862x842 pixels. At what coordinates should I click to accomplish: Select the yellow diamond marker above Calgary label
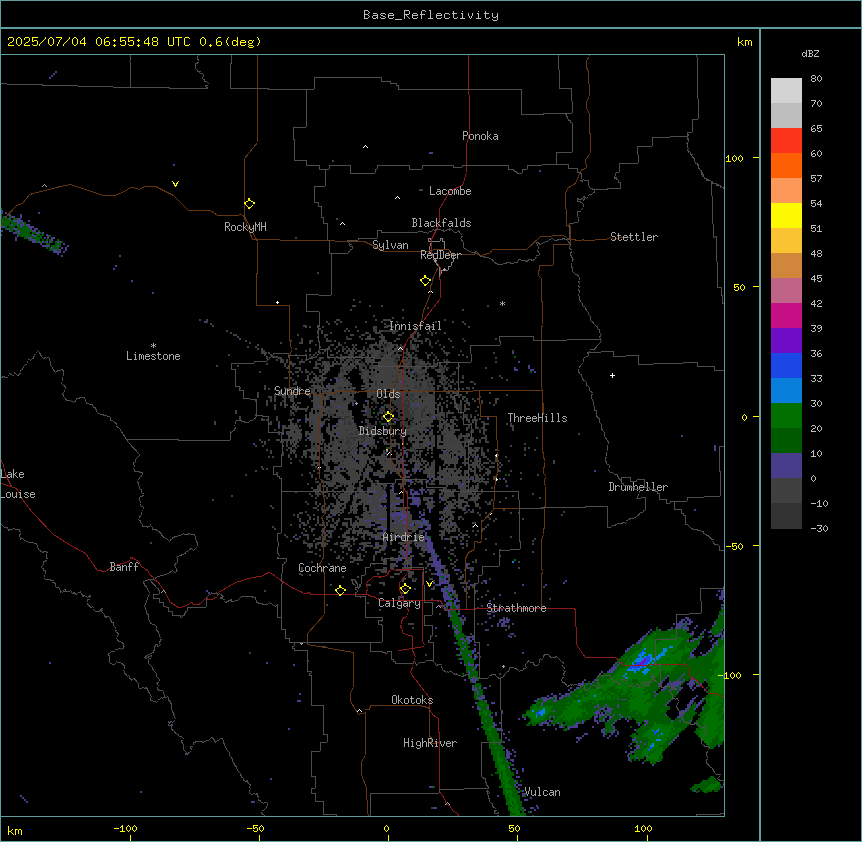tap(405, 589)
